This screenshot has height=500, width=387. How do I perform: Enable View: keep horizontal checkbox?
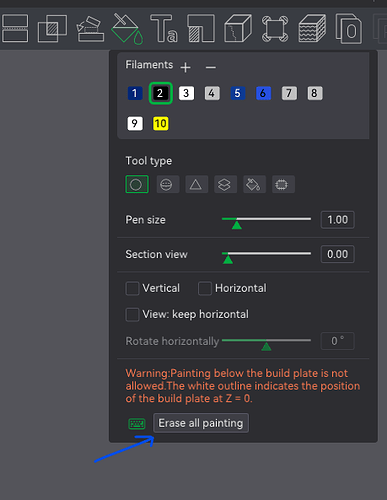tap(132, 314)
